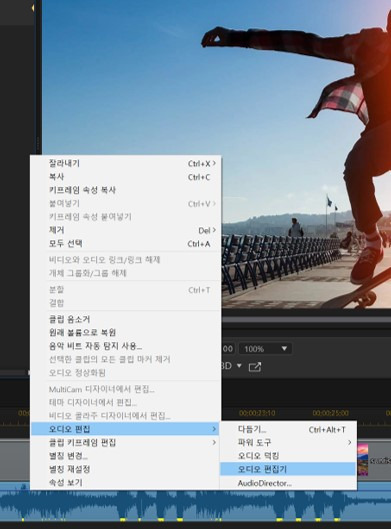Choose 다듬기... in the audio submenu
The image size is (391, 529).
point(288,429)
